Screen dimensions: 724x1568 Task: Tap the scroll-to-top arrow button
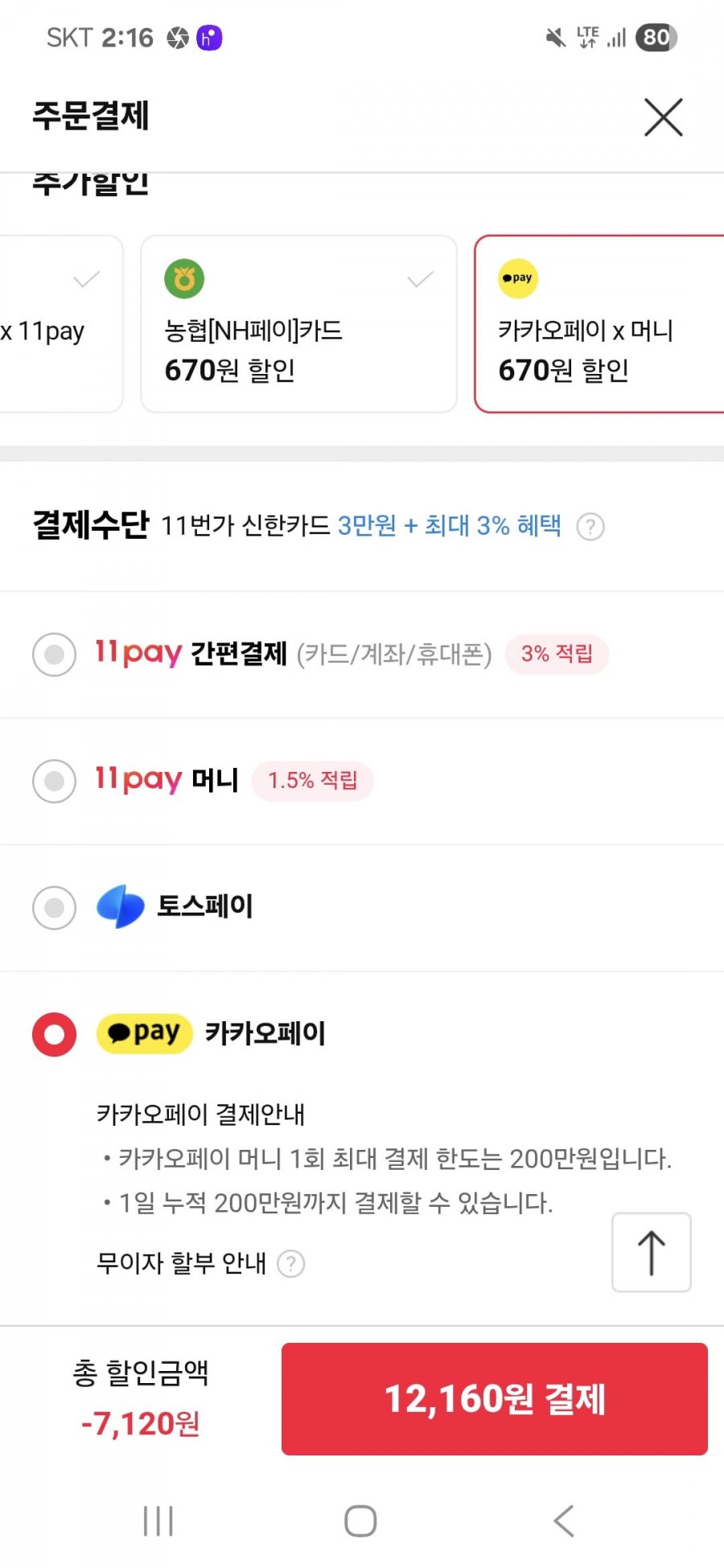(652, 1252)
